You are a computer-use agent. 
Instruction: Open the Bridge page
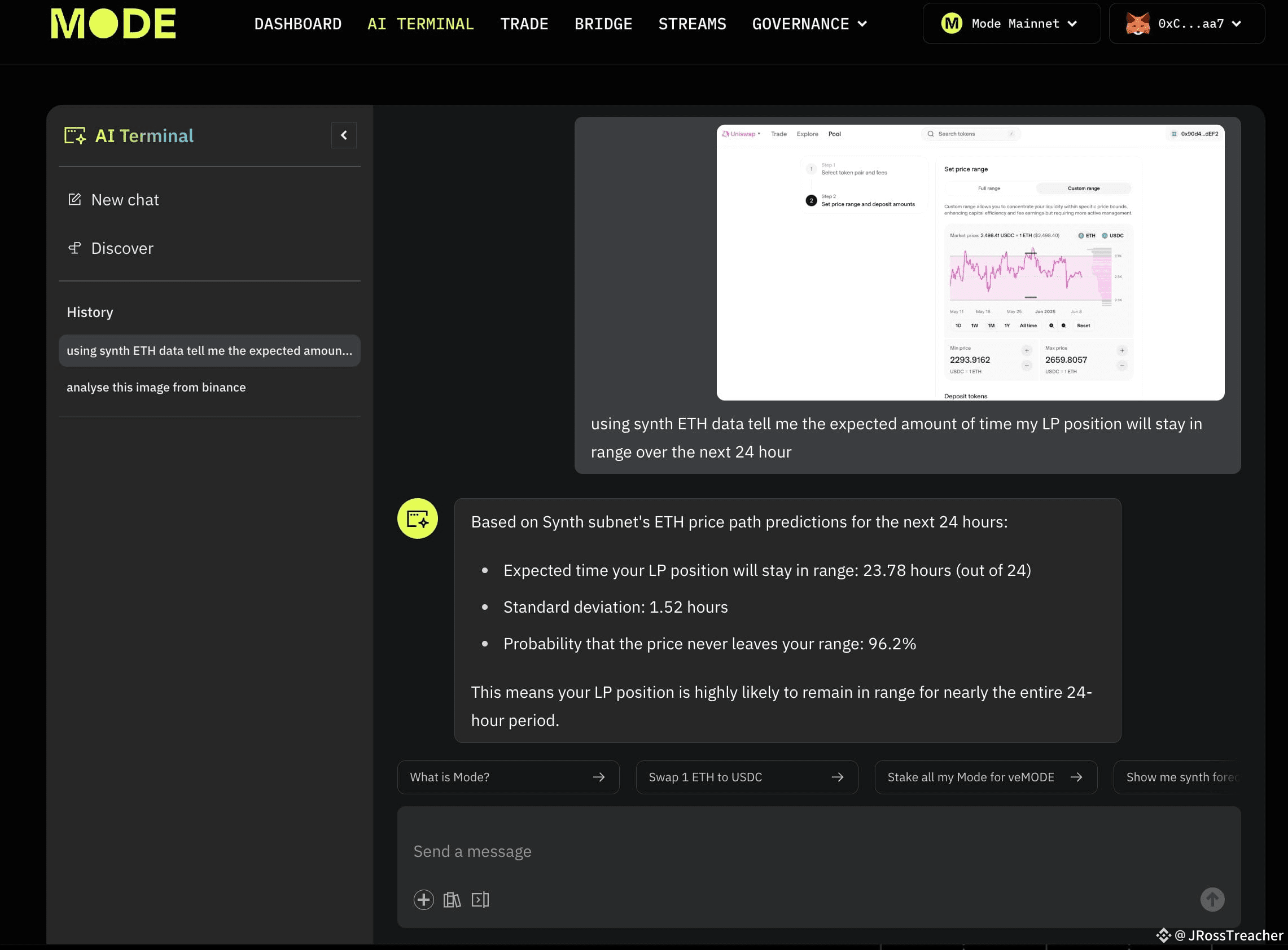(x=603, y=24)
